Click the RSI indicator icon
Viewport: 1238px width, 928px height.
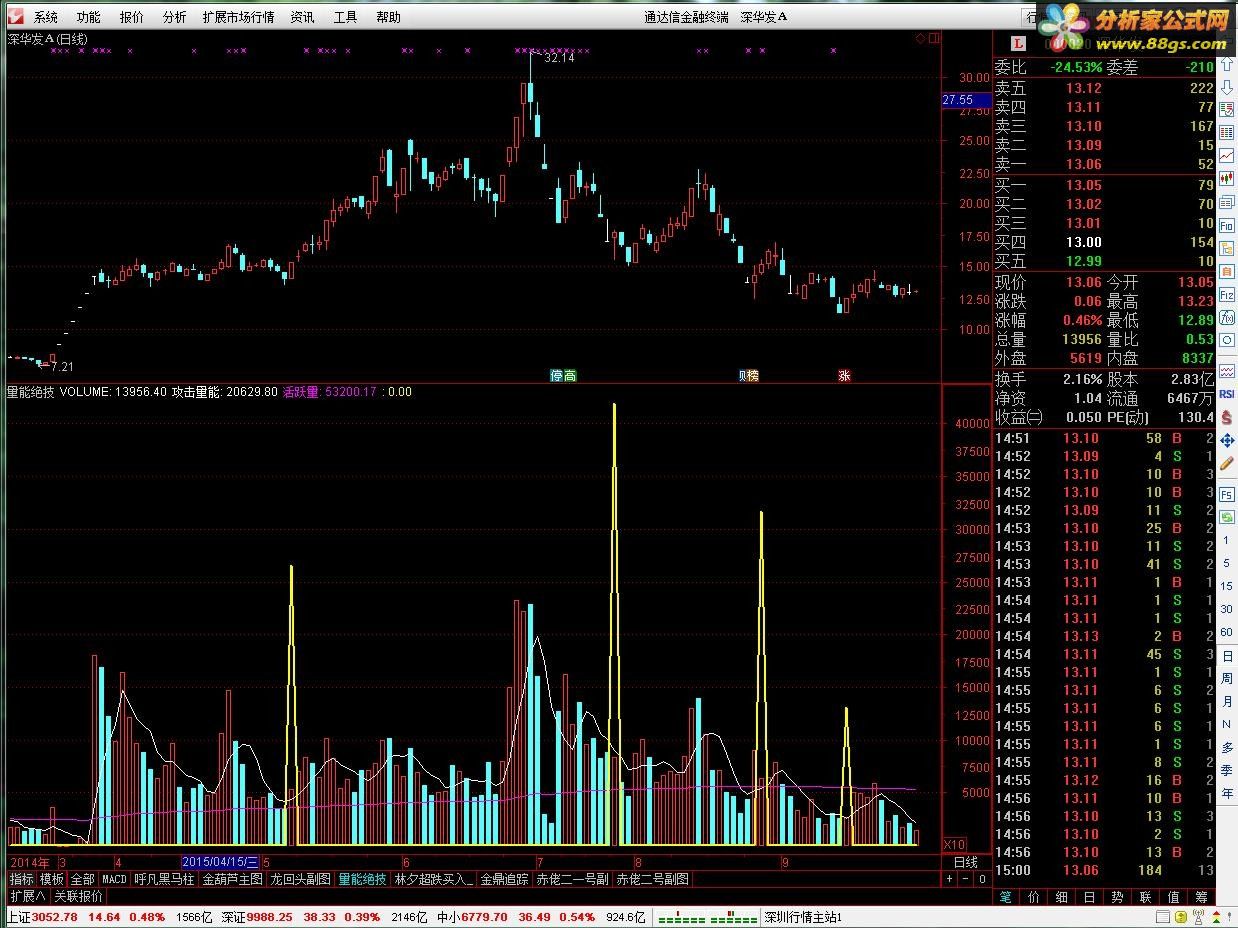(1226, 393)
